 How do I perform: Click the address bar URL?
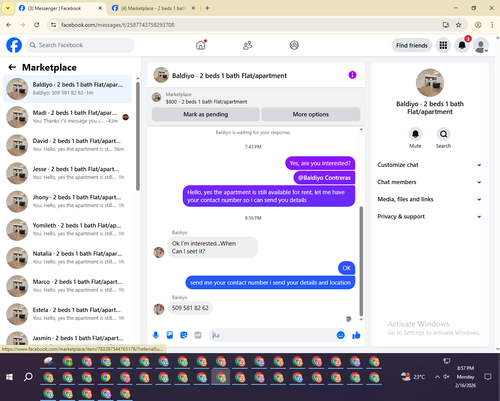(x=118, y=25)
